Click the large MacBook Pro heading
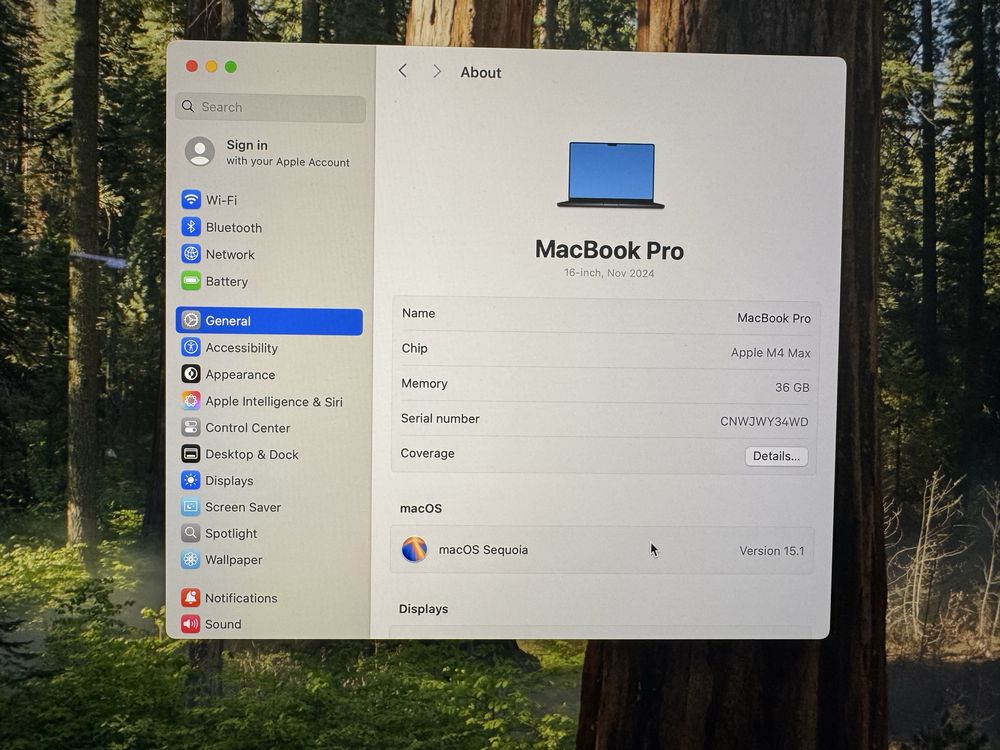1000x750 pixels. [609, 249]
